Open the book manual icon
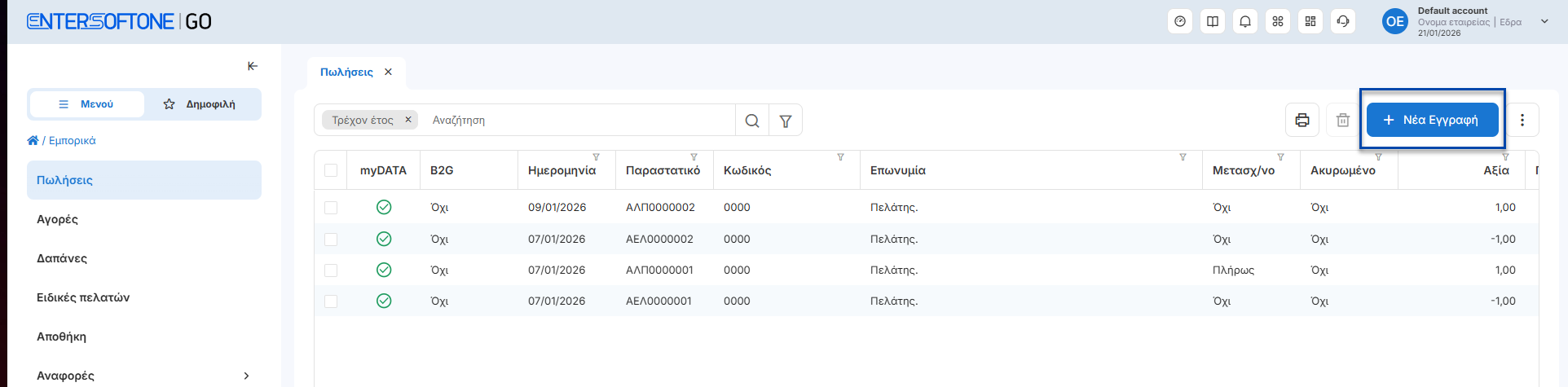The width and height of the screenshot is (1568, 387). 1213,22
